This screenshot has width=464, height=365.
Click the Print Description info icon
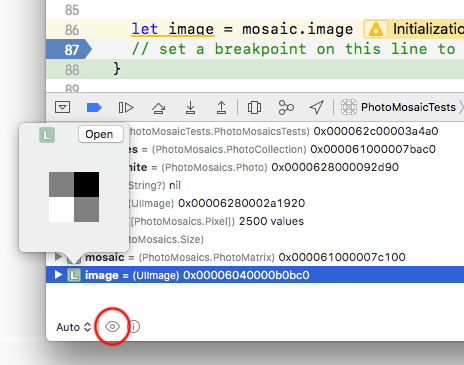[x=134, y=327]
